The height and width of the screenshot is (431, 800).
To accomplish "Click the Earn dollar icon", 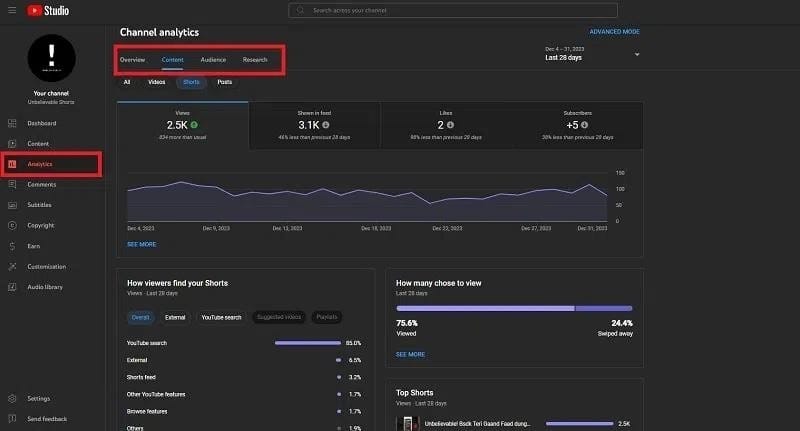I will [12, 246].
